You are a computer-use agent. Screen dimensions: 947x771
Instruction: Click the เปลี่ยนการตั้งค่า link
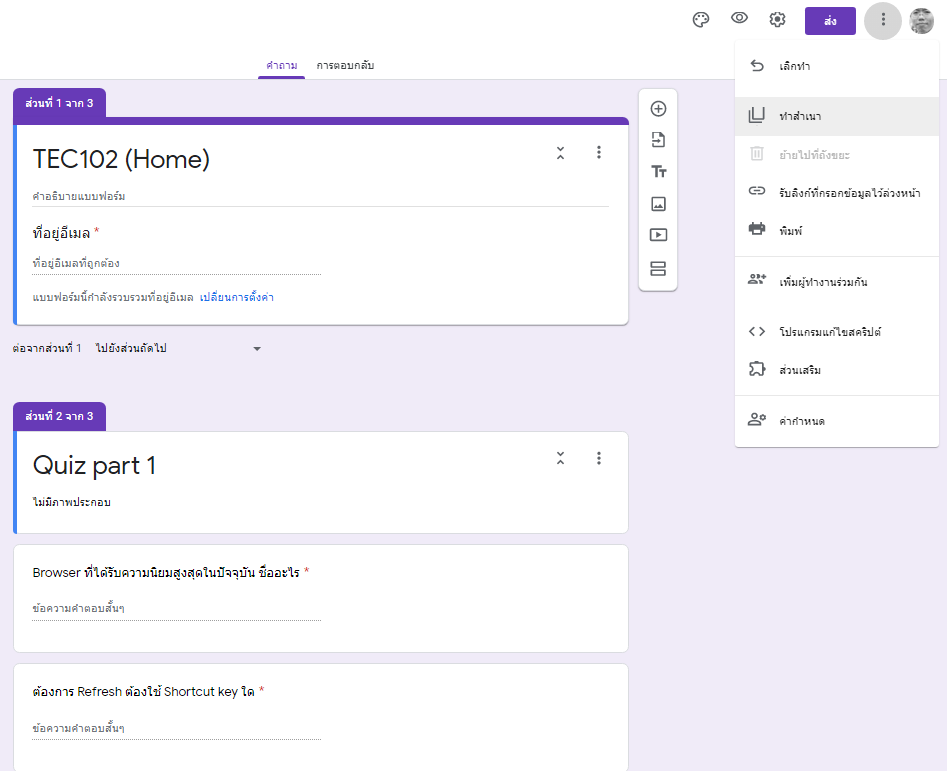237,298
